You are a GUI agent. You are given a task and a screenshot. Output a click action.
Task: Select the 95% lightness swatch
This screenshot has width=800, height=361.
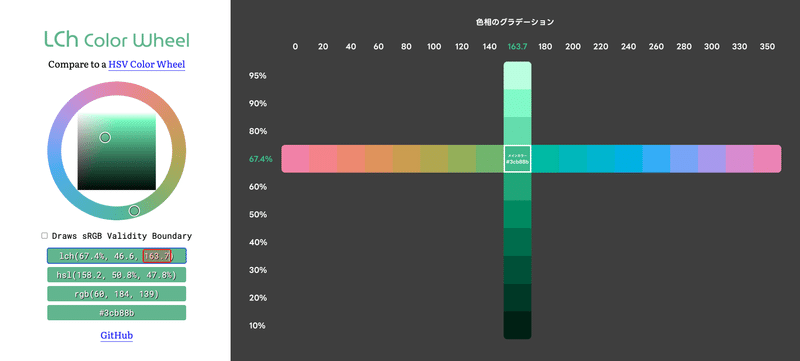517,75
